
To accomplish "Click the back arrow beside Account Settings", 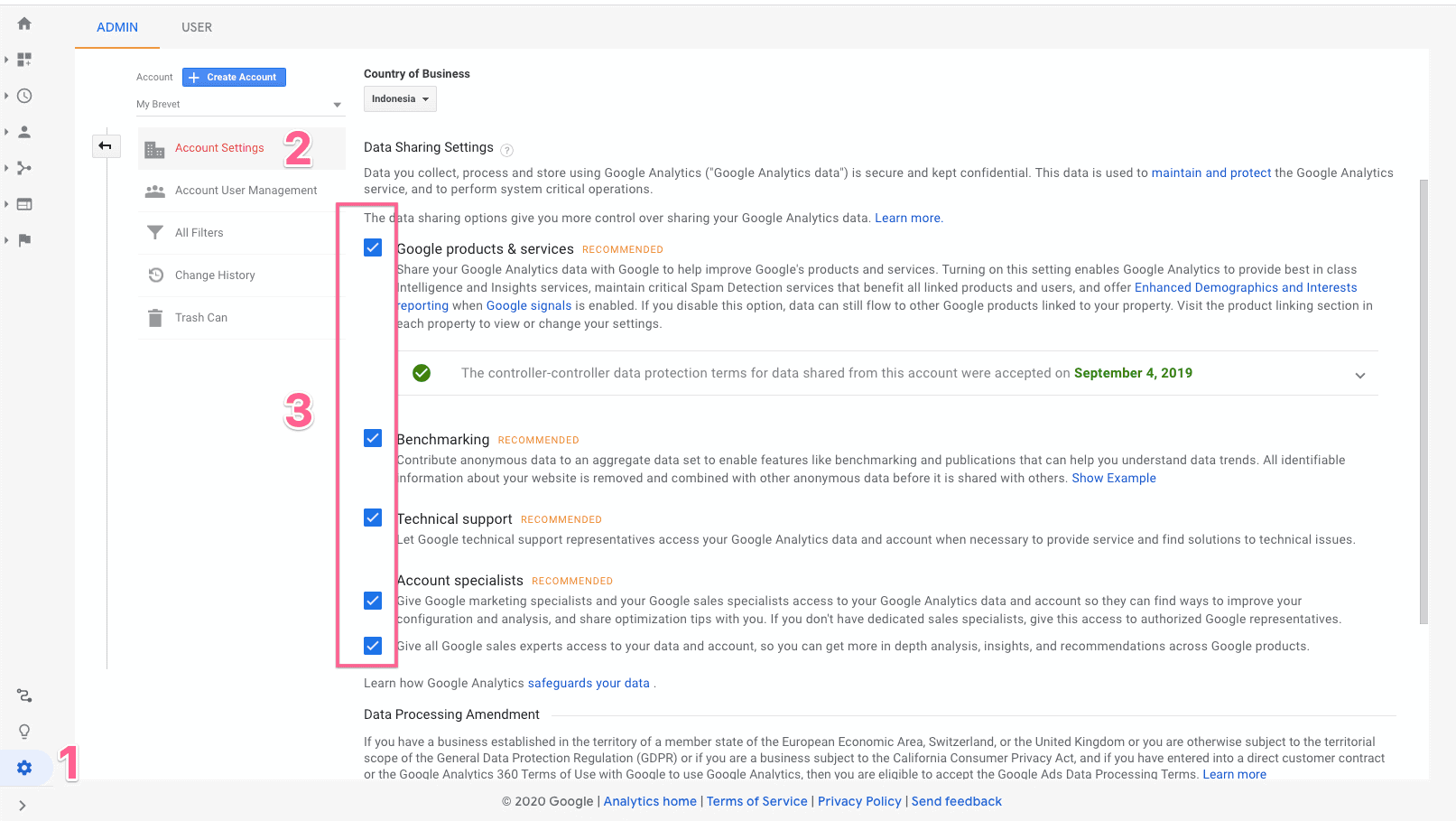I will (106, 145).
